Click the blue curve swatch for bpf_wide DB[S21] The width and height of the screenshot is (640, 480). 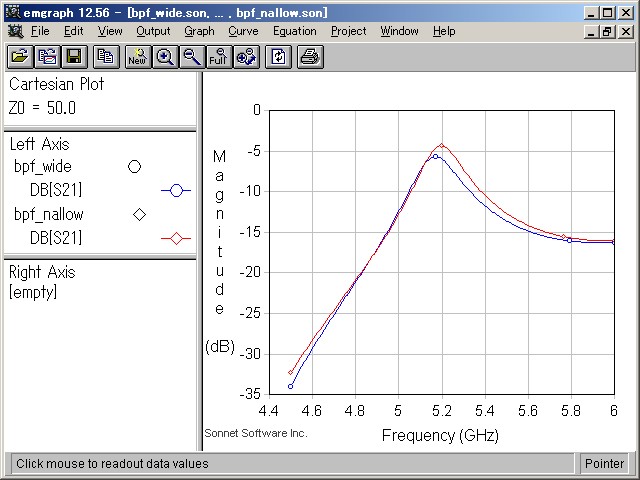pos(176,190)
